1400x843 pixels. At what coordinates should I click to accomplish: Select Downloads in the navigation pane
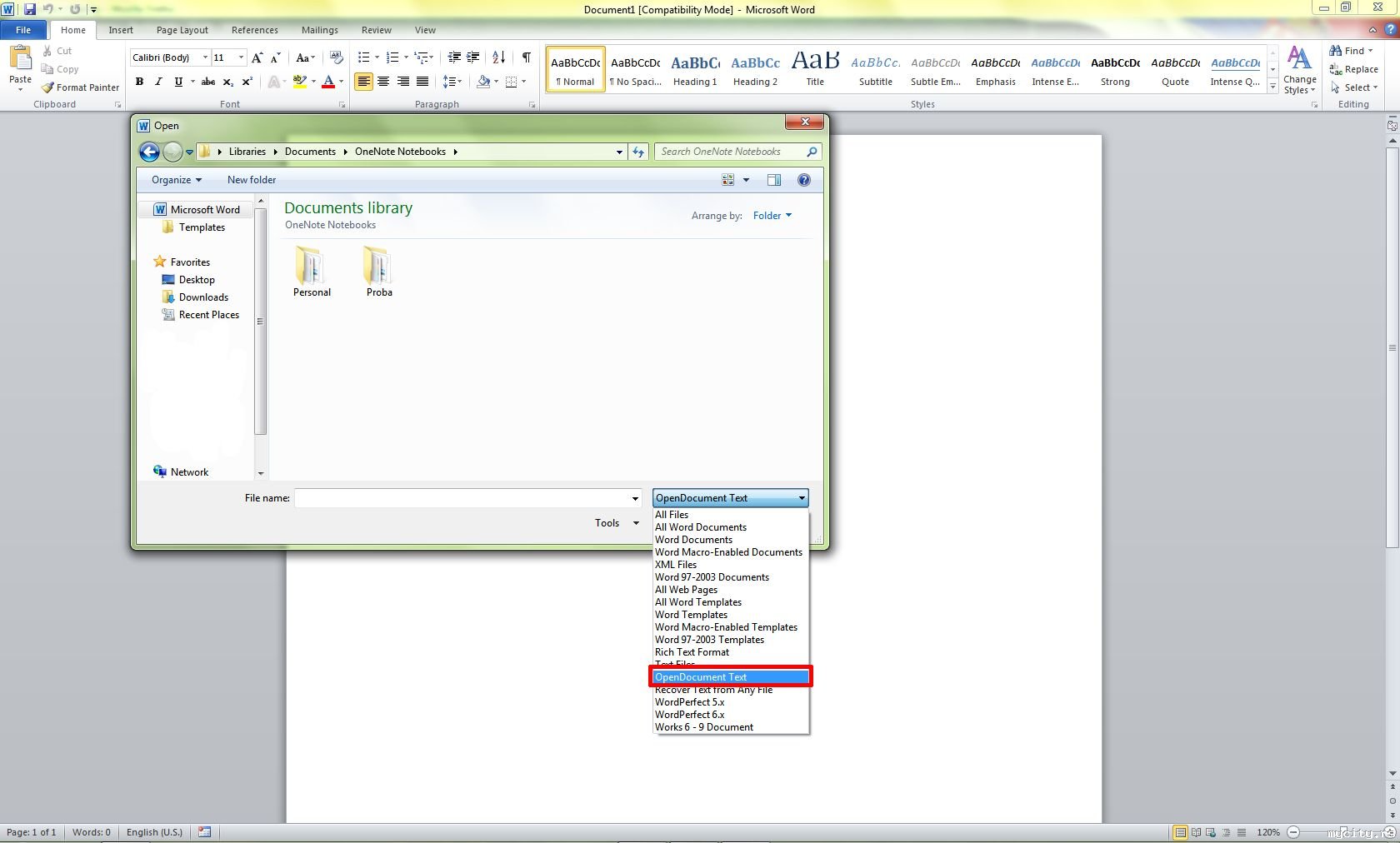click(203, 297)
